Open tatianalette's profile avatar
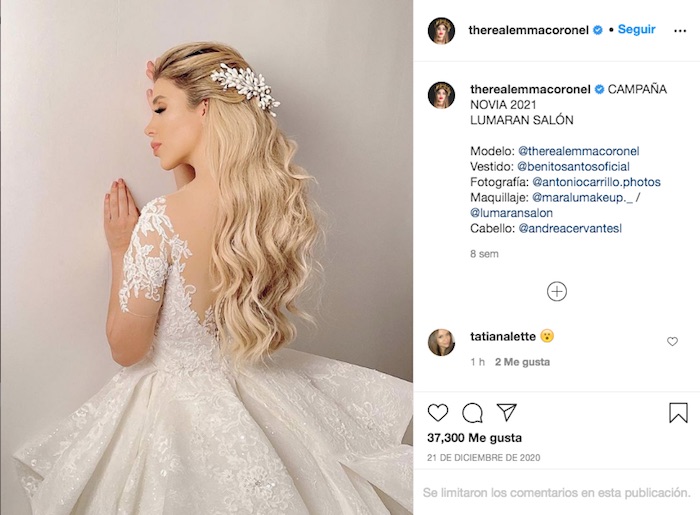Screen dimensions: 700x515 (x=441, y=342)
